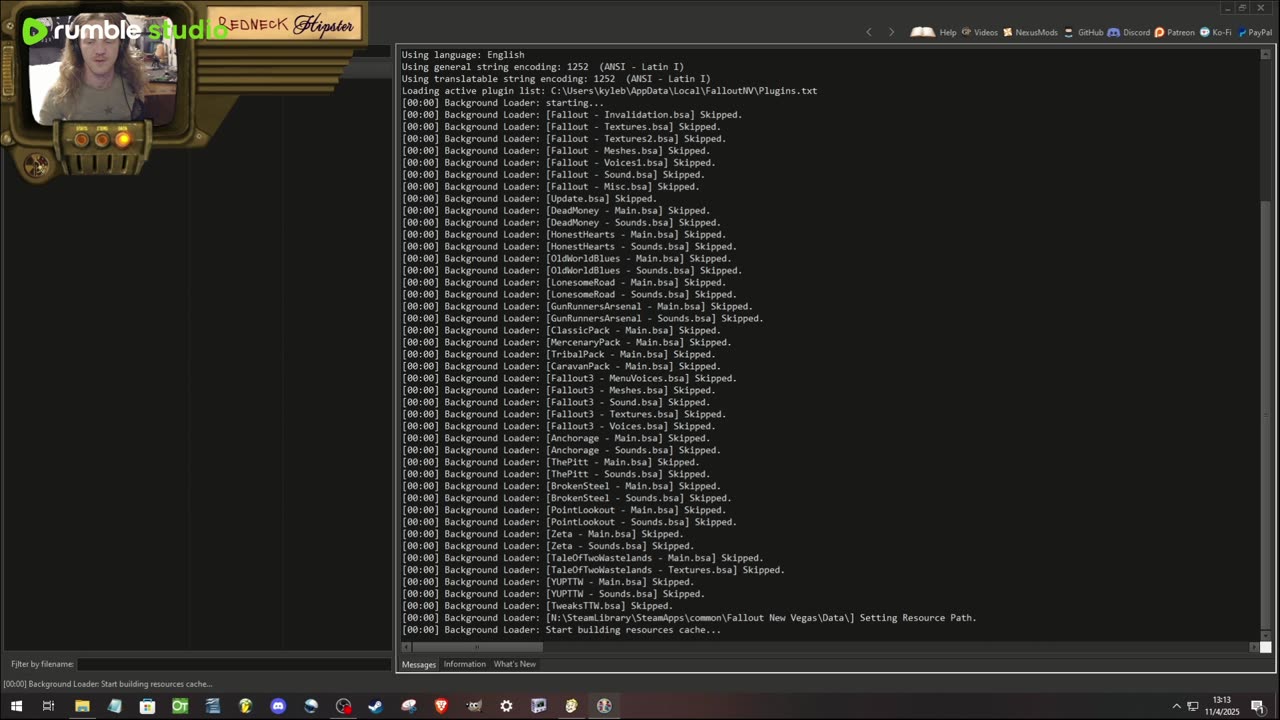Image resolution: width=1280 pixels, height=720 pixels.
Task: Open Brave browser from the taskbar
Action: coord(441,706)
